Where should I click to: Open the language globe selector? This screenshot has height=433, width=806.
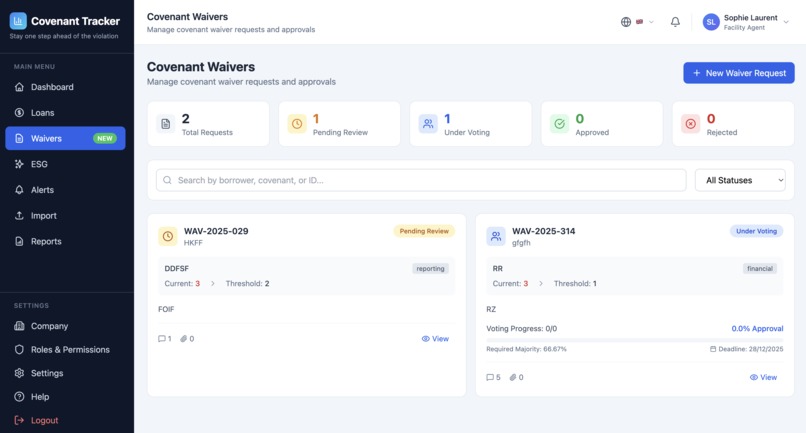(626, 22)
